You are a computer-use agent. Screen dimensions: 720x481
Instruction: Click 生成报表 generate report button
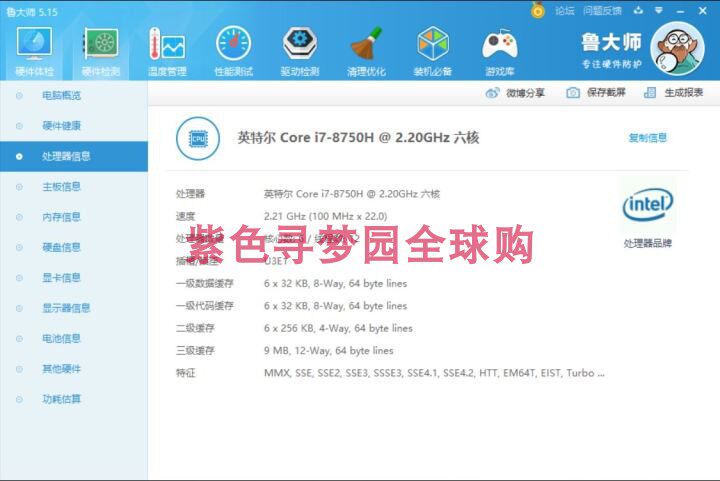[x=673, y=93]
